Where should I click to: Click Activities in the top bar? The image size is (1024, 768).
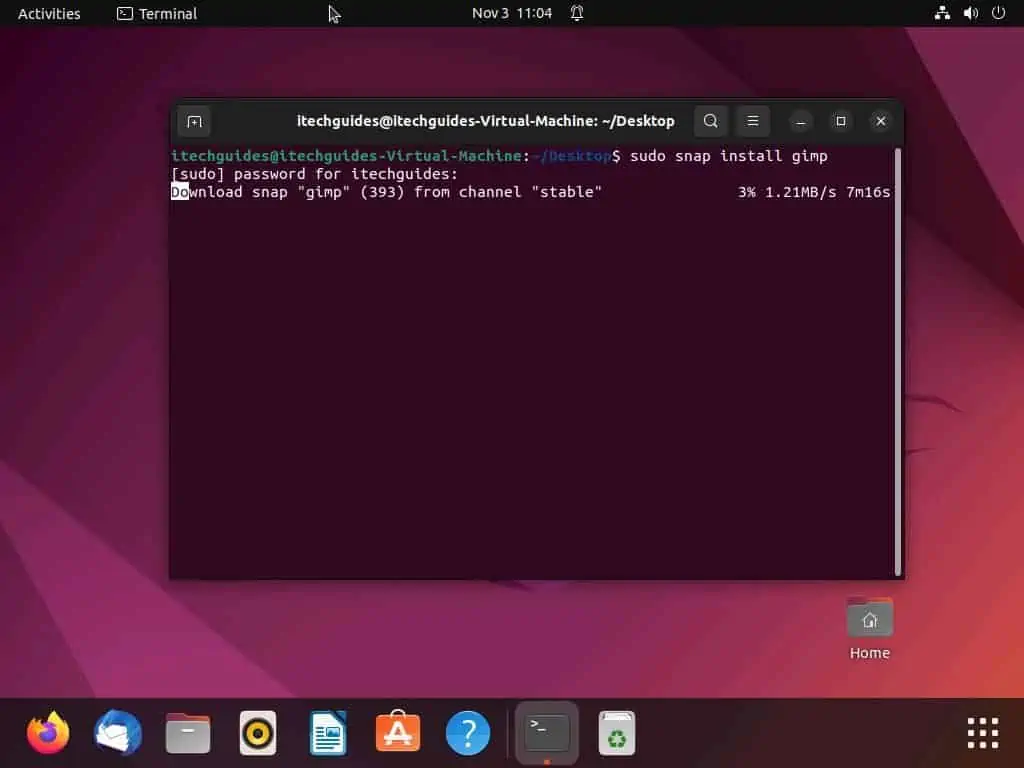pos(47,13)
